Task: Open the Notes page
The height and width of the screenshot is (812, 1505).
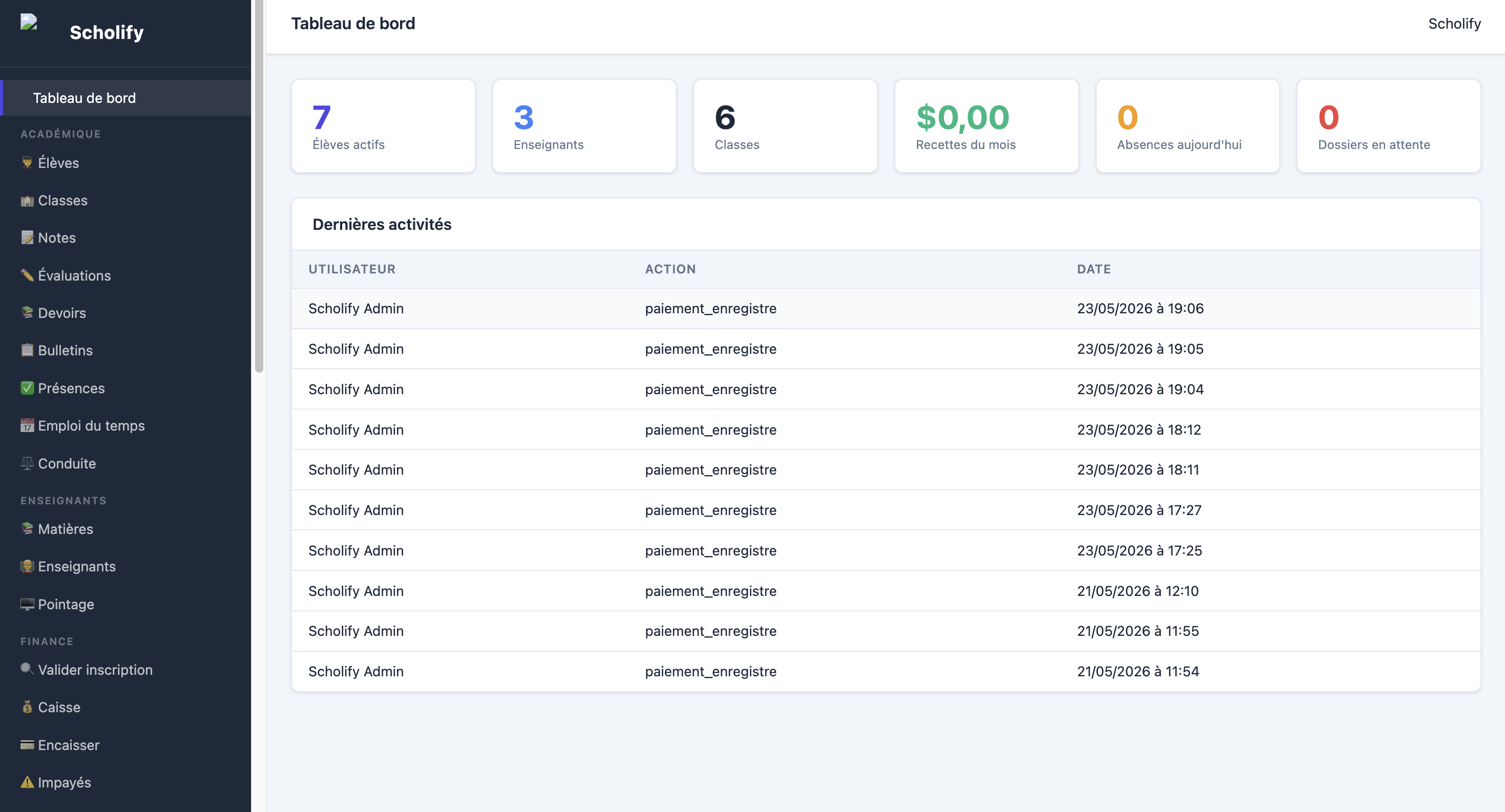Action: [x=126, y=238]
